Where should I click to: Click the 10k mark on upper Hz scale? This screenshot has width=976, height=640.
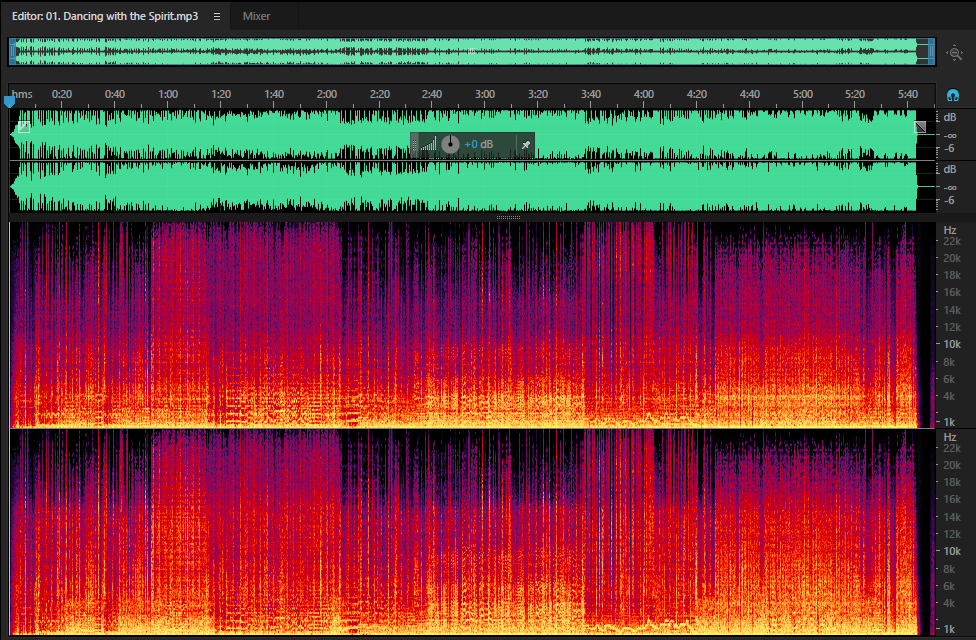[952, 344]
